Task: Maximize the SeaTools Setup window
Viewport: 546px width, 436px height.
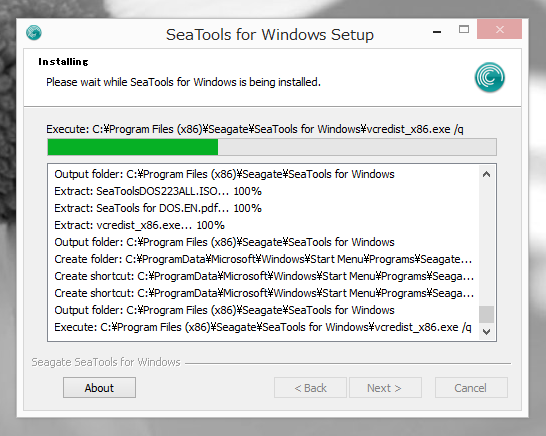Action: tap(464, 30)
